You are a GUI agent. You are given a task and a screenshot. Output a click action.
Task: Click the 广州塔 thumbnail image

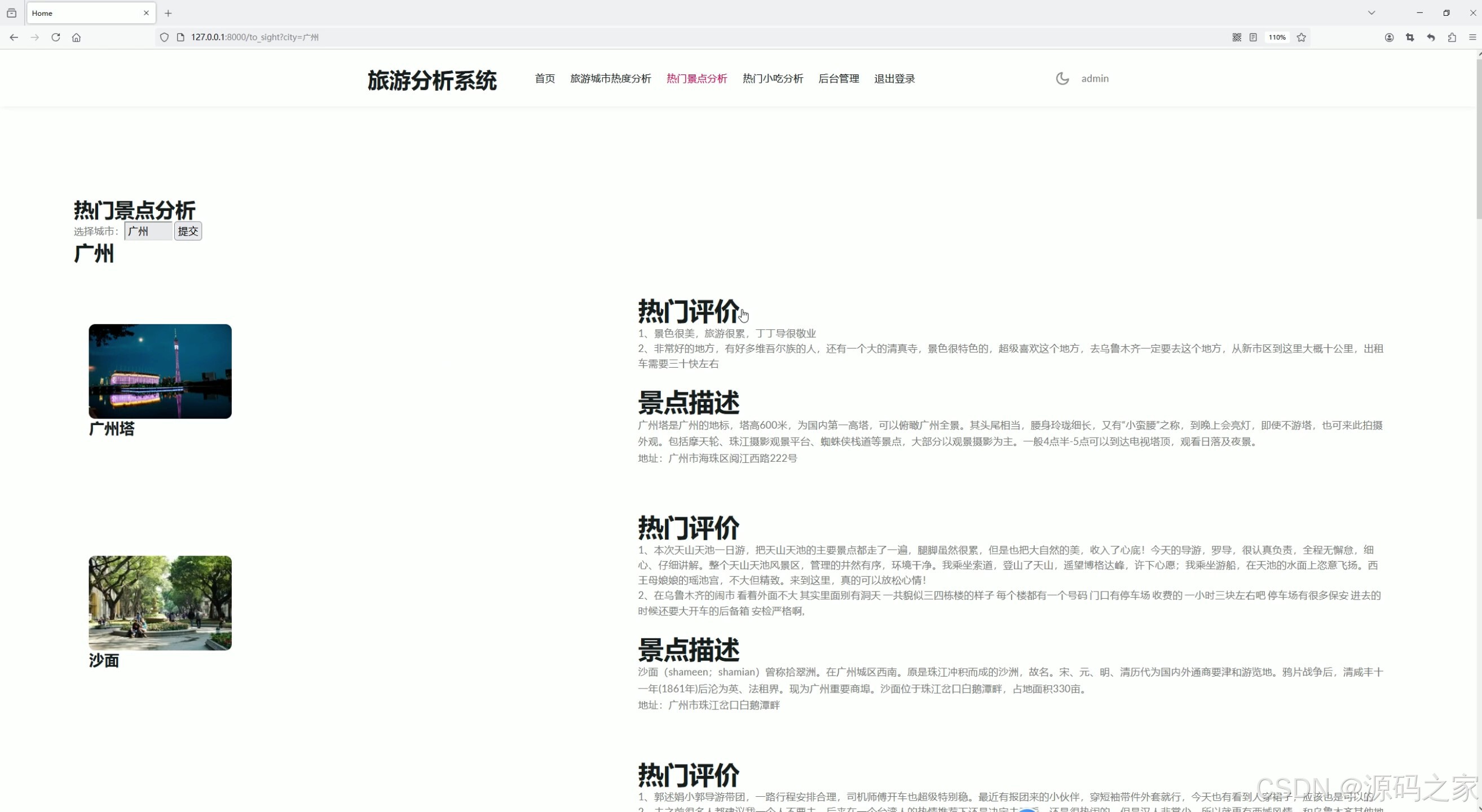pyautogui.click(x=160, y=371)
